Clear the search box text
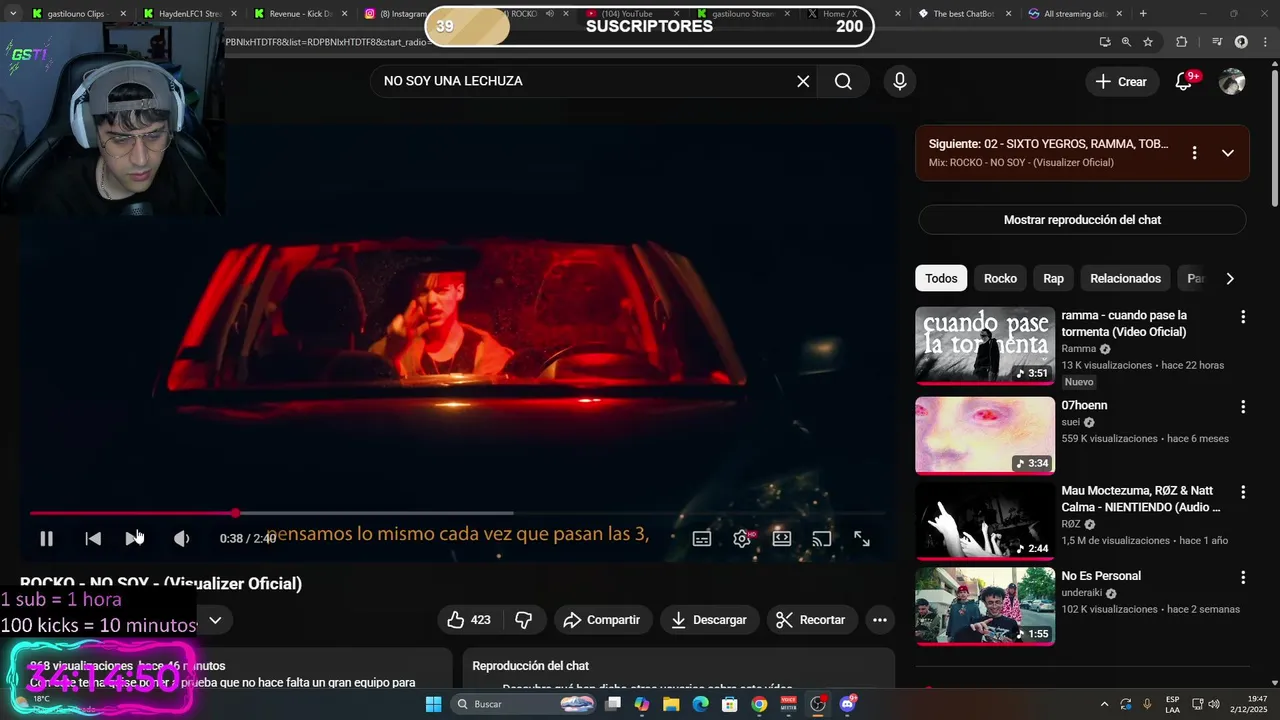This screenshot has height=720, width=1280. pos(803,81)
